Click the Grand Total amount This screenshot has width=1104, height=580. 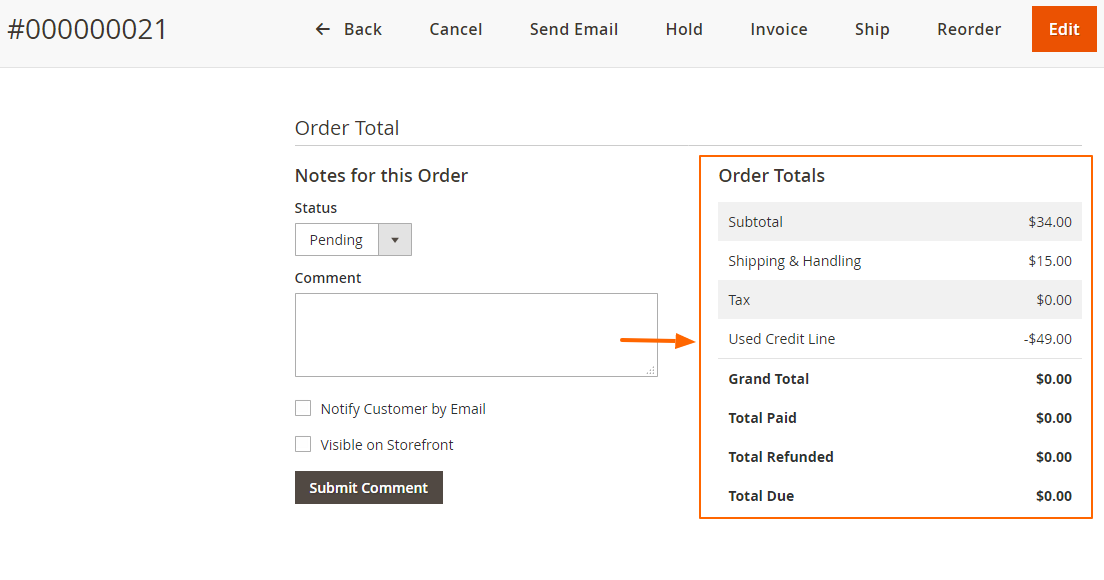tap(1053, 379)
